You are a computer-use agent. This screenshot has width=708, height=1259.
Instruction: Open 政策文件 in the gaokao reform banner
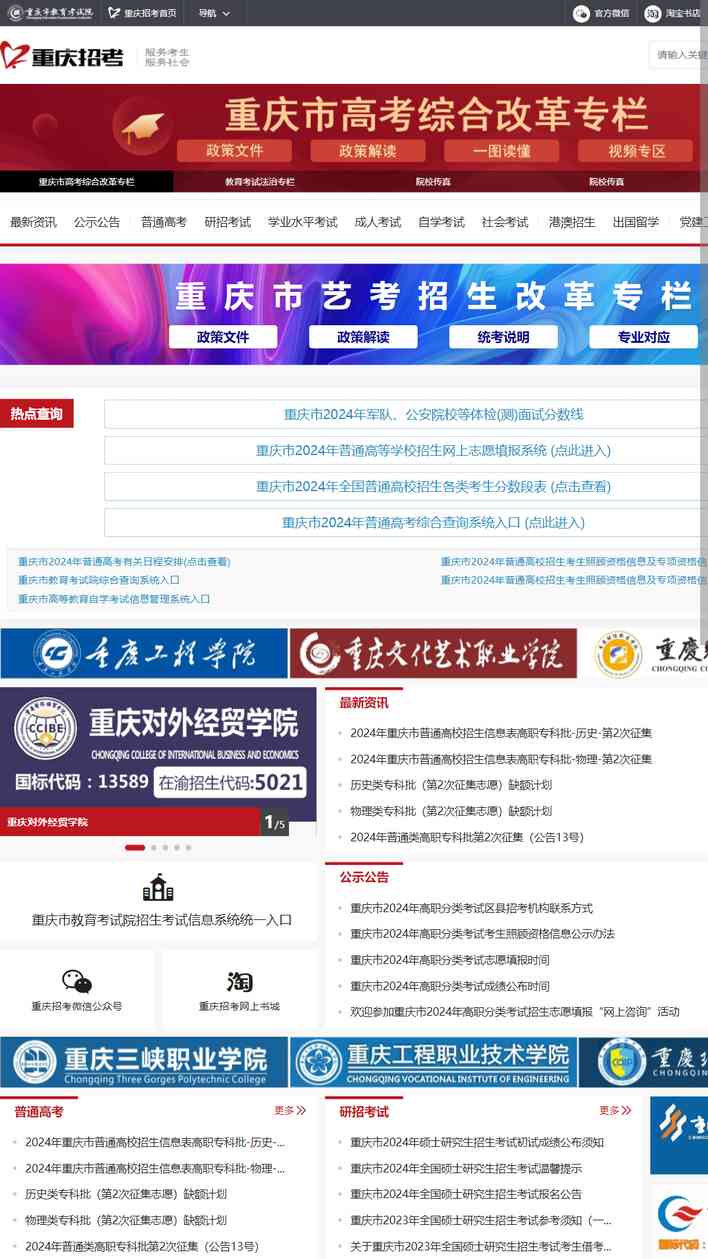coord(235,150)
